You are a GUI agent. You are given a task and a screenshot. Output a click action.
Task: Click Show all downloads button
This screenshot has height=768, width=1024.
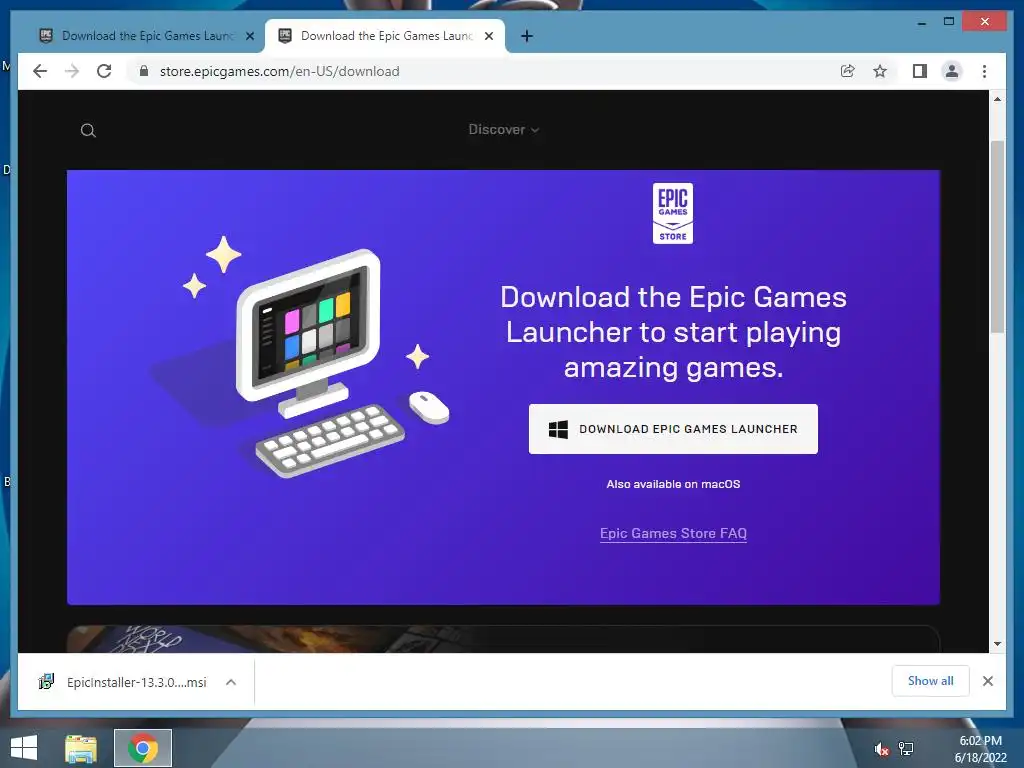point(931,681)
